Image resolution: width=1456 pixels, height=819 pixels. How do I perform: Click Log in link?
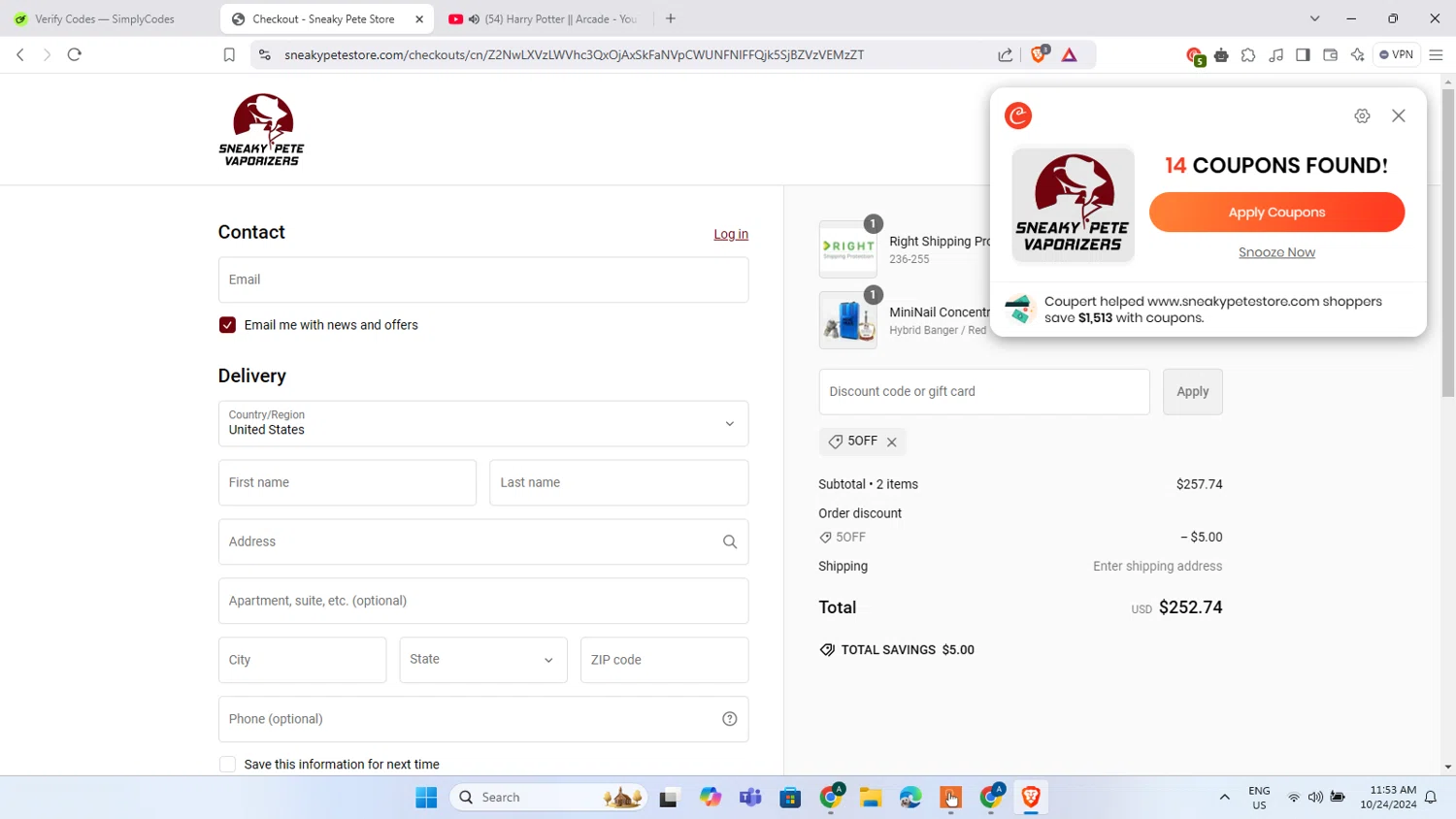coord(731,234)
